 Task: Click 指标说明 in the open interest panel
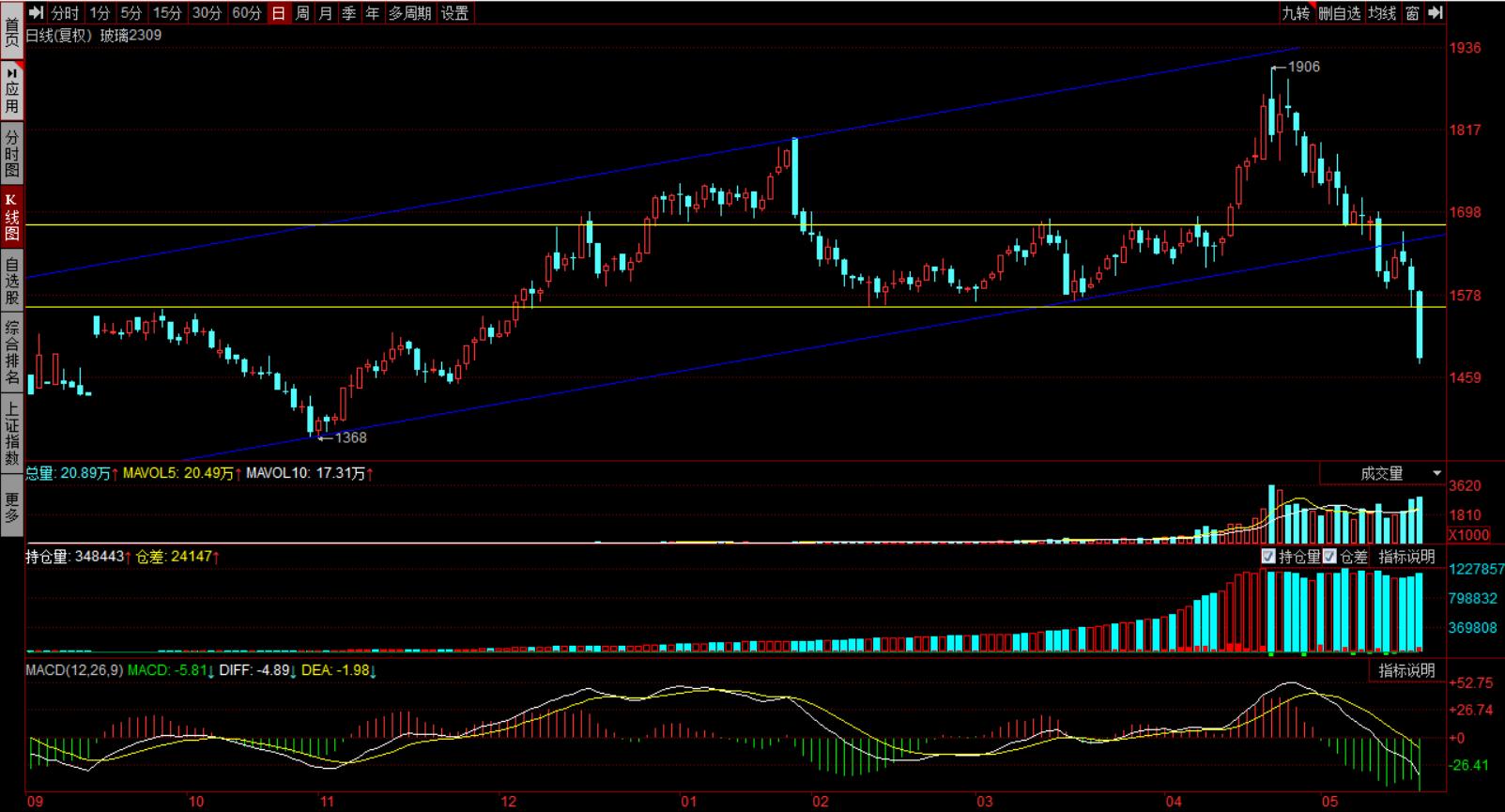click(1406, 557)
